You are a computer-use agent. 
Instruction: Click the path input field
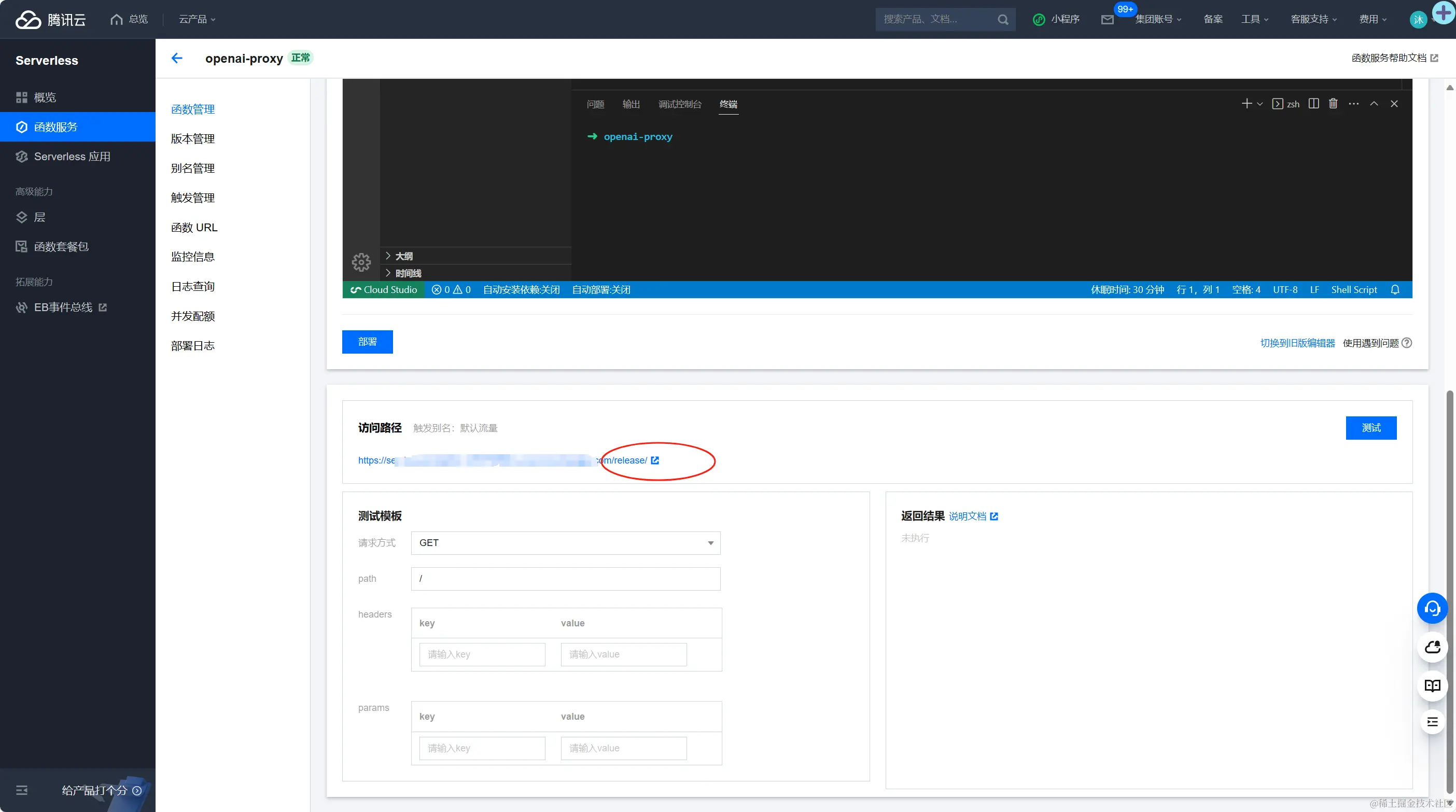coord(565,579)
